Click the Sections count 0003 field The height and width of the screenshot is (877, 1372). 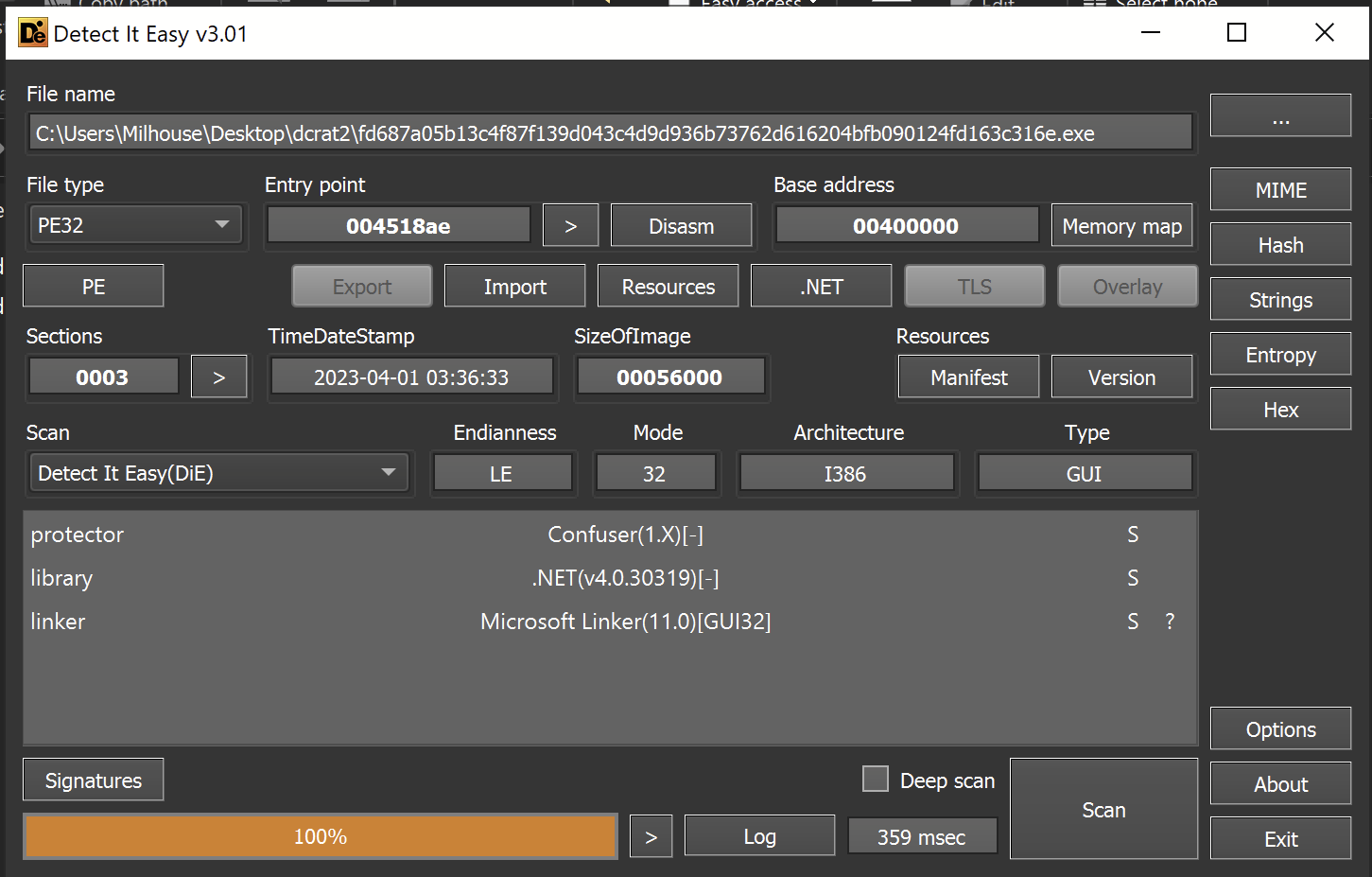[x=102, y=377]
